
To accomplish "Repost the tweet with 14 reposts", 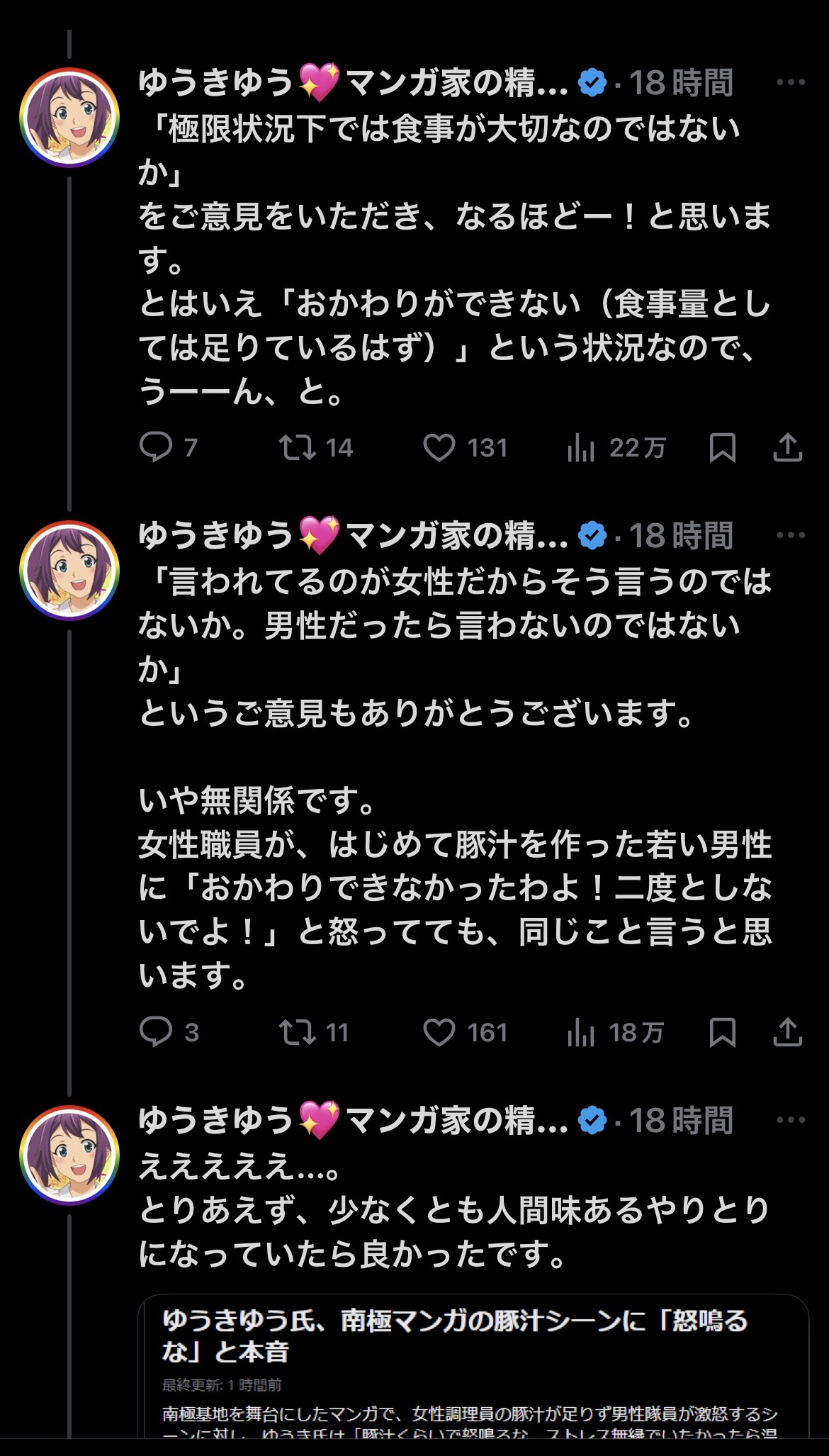I will tap(298, 447).
